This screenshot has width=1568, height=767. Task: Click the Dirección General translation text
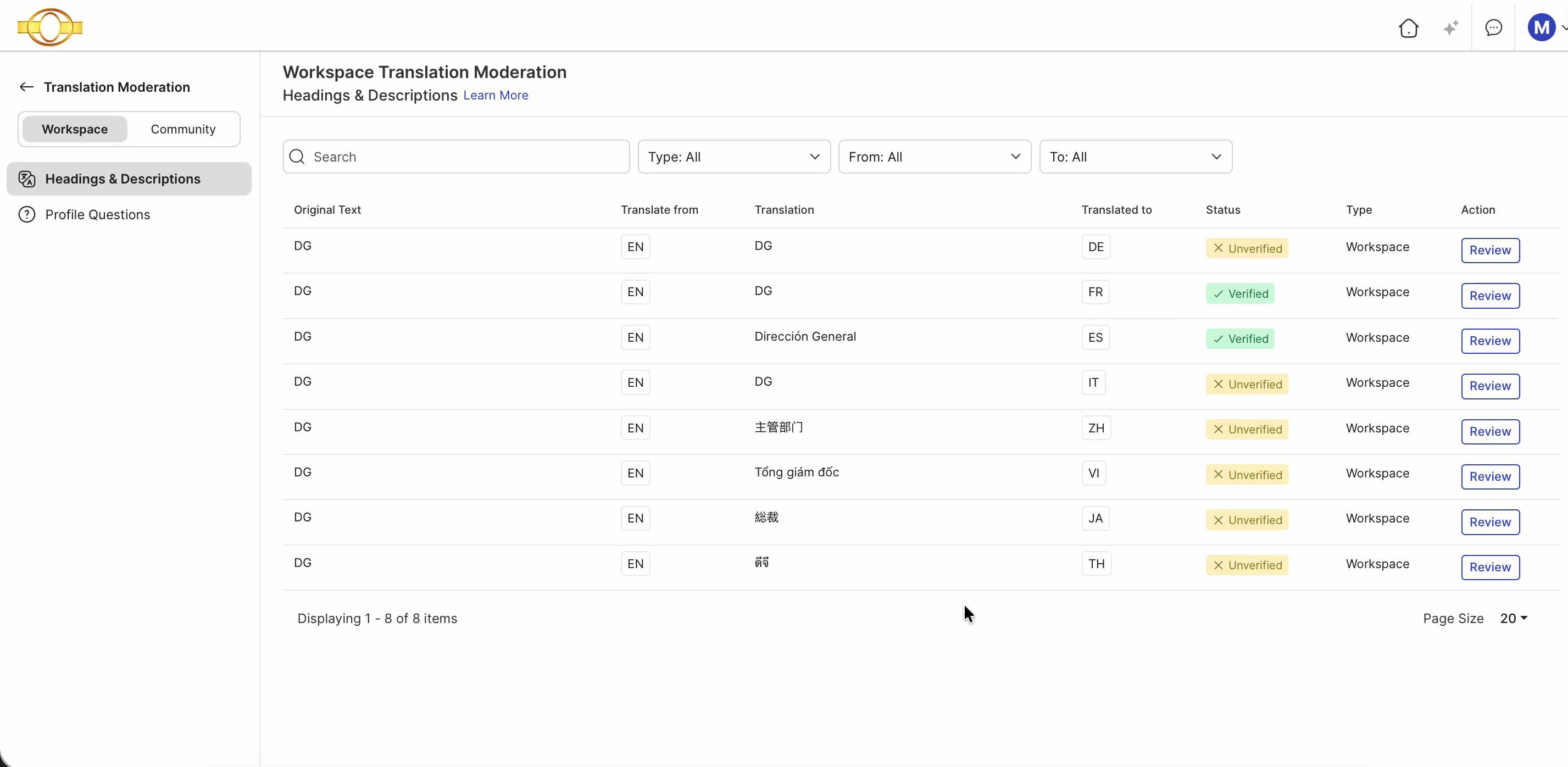[805, 337]
